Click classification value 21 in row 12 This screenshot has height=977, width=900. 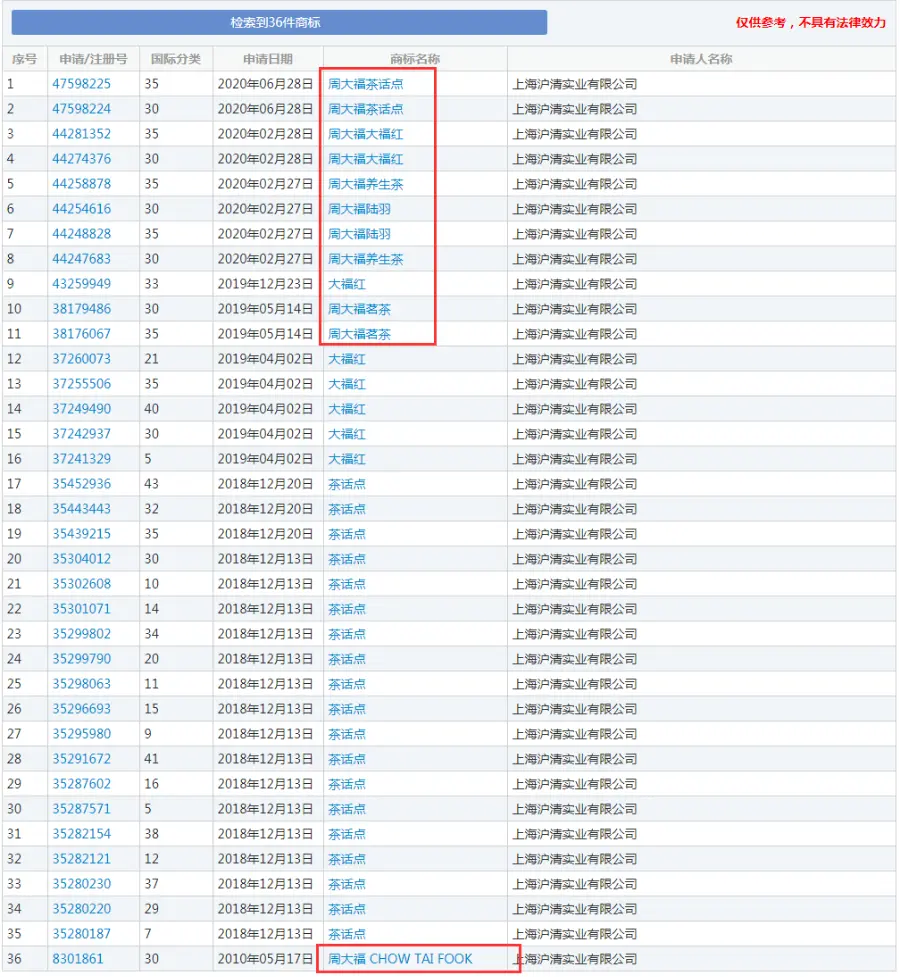[151, 359]
